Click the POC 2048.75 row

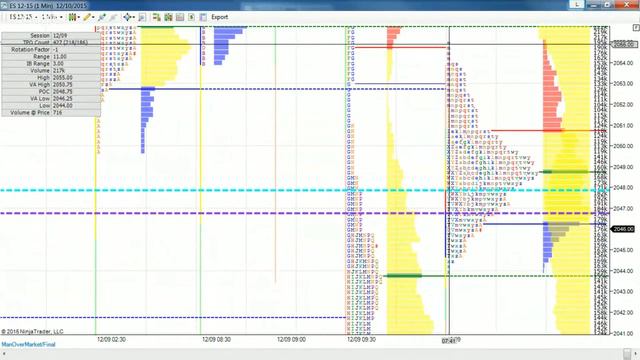[51, 91]
